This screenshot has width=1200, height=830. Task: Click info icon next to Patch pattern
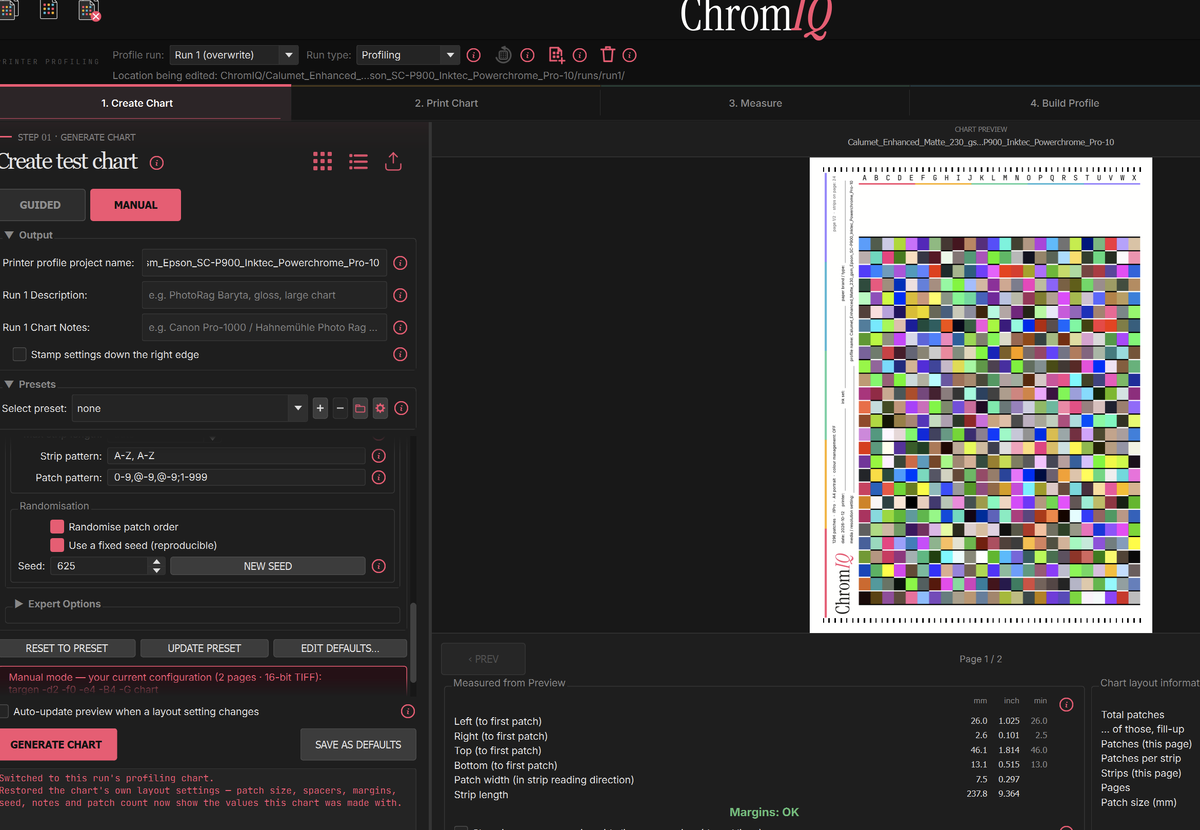pyautogui.click(x=378, y=478)
